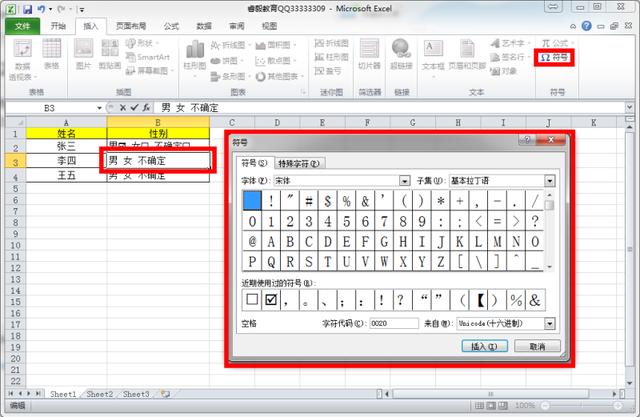Viewport: 640px width, 417px height.
Task: Select the checked box symbol in recent symbols
Action: [271, 300]
